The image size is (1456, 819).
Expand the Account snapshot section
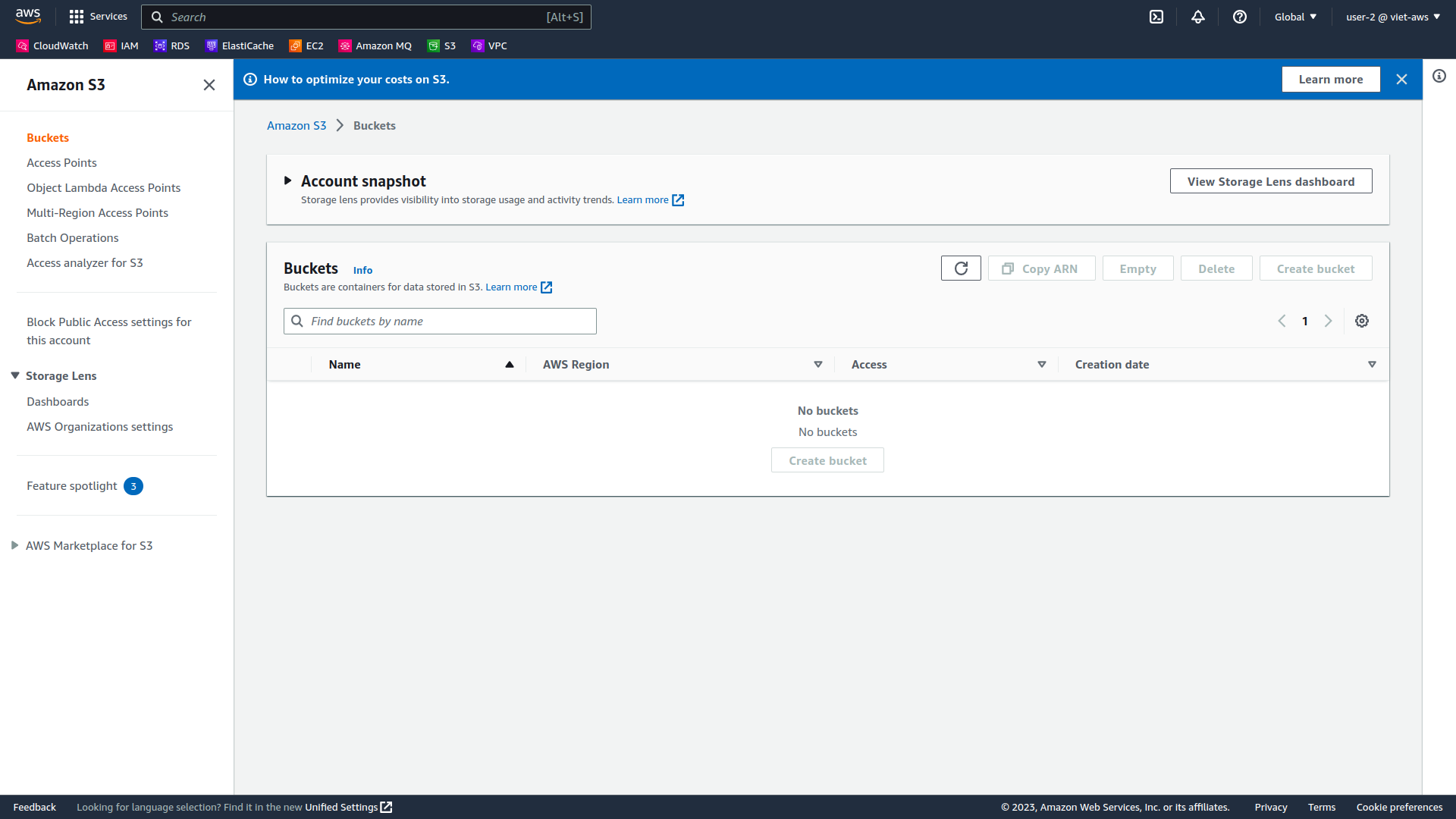[x=287, y=180]
